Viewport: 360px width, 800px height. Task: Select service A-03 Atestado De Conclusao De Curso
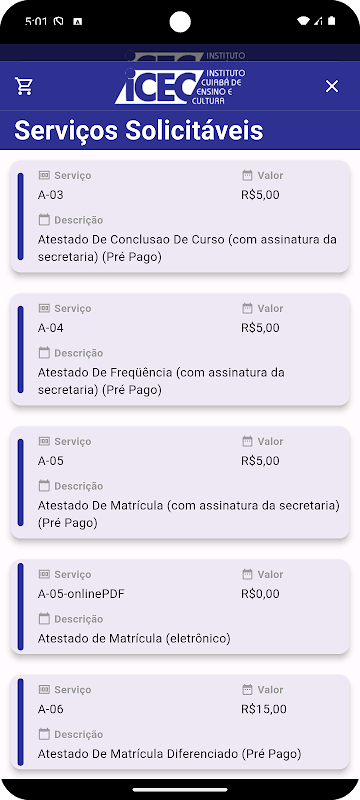click(x=180, y=216)
